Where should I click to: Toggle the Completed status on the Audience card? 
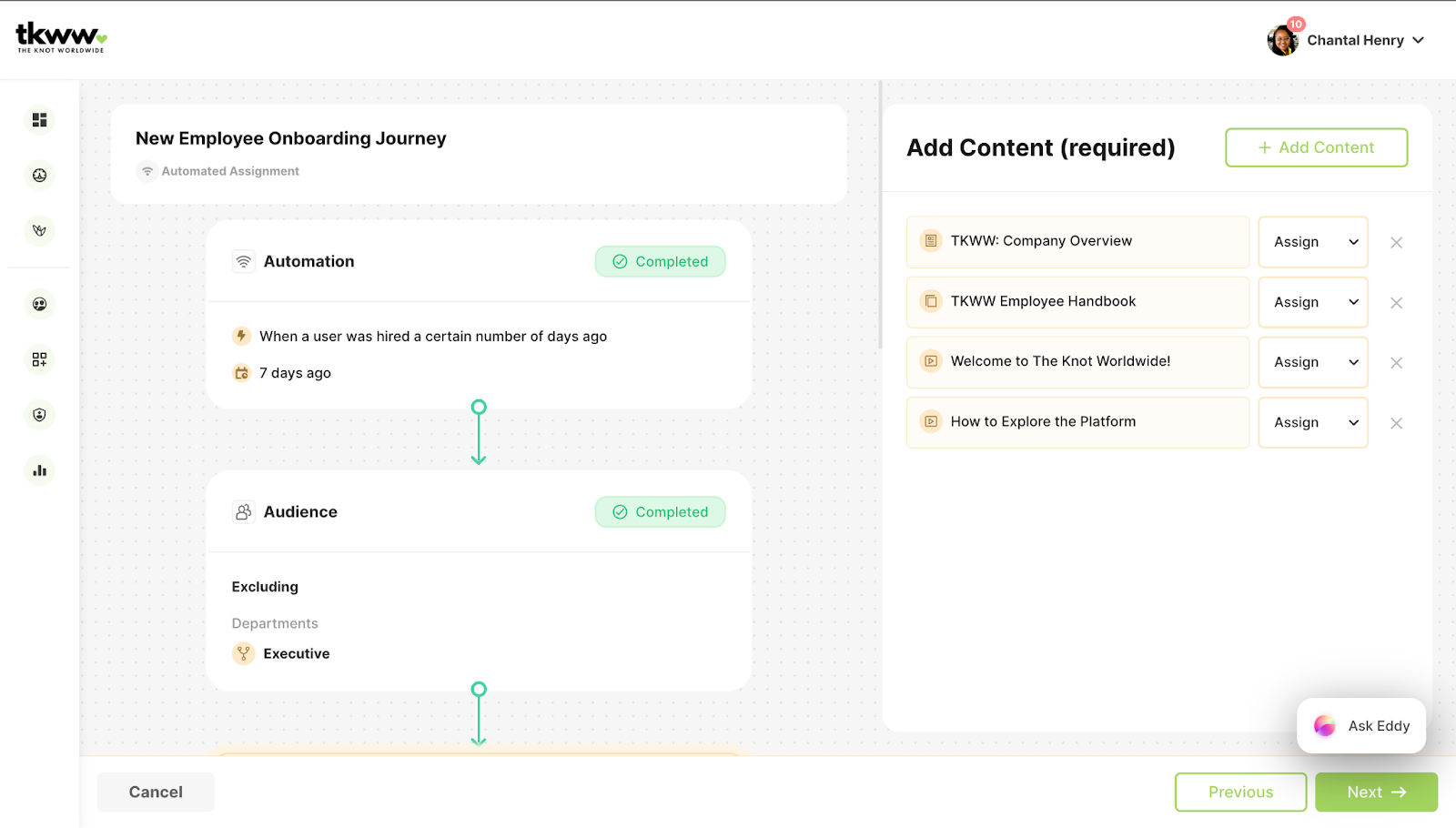[x=660, y=511]
